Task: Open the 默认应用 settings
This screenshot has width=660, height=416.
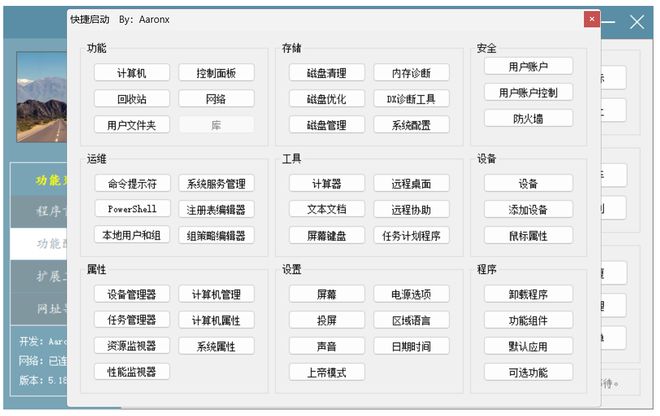Action: 528,346
